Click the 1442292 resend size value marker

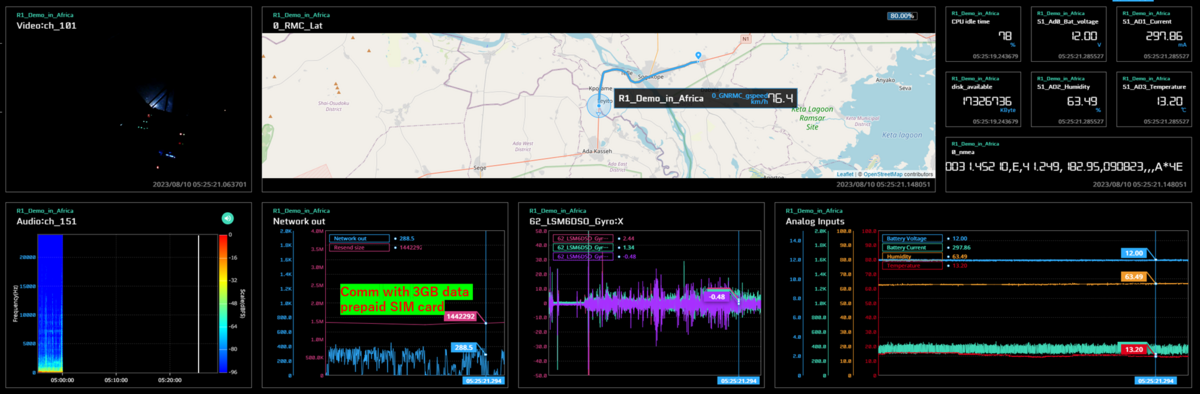[461, 316]
